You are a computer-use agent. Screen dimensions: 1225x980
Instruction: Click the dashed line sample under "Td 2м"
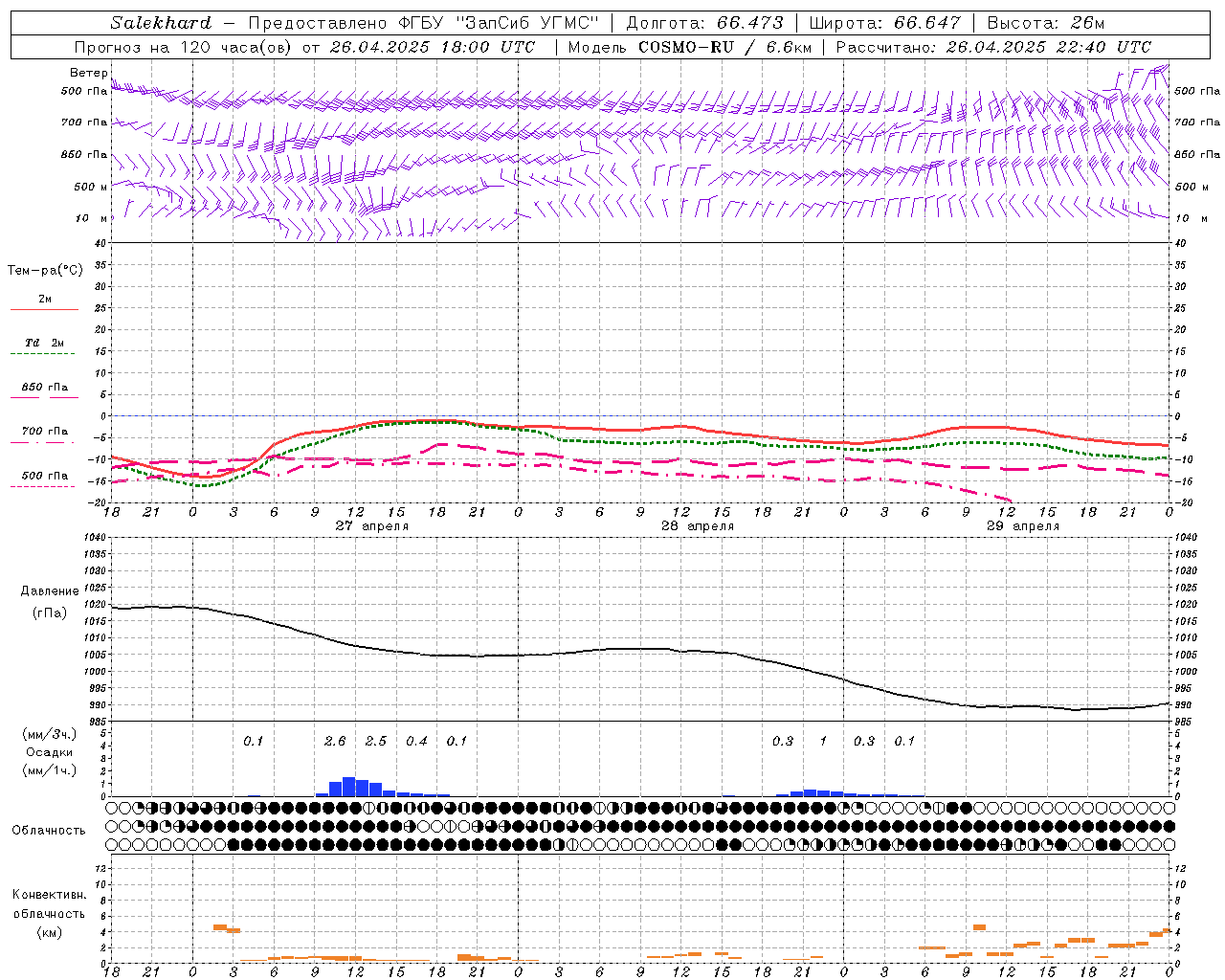42,354
